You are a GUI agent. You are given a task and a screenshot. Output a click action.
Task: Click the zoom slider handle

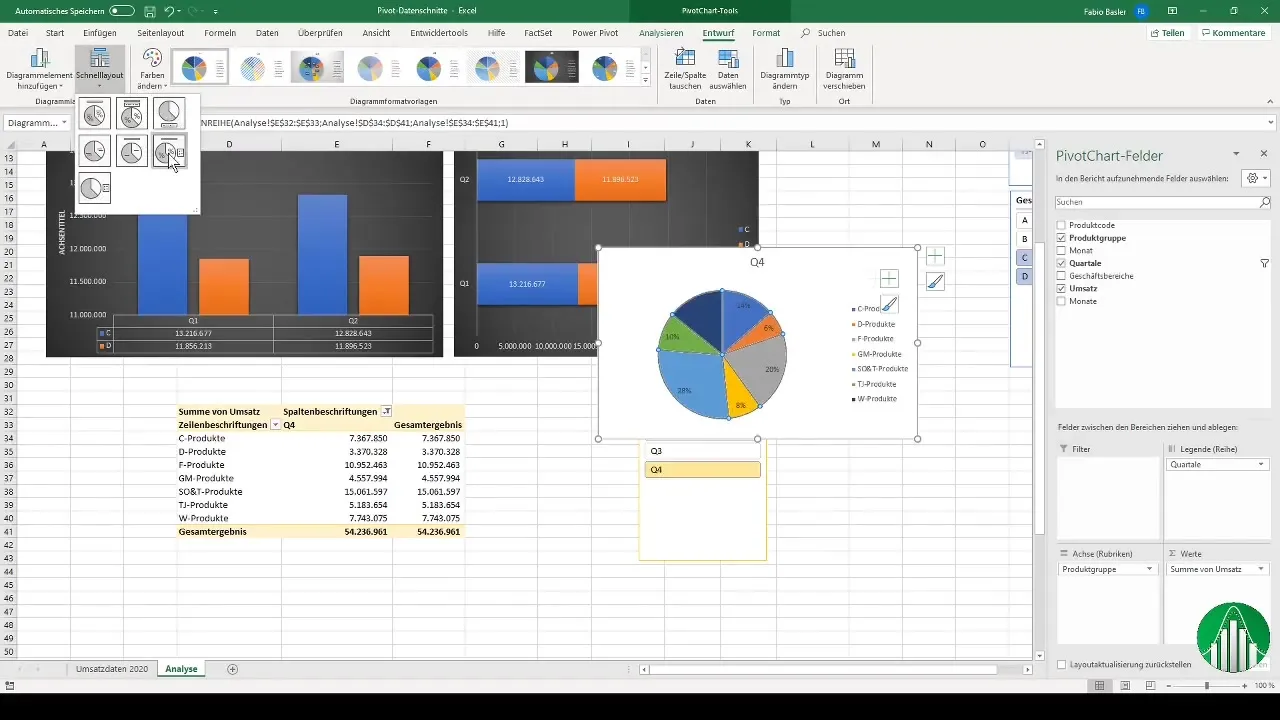pos(1207,686)
